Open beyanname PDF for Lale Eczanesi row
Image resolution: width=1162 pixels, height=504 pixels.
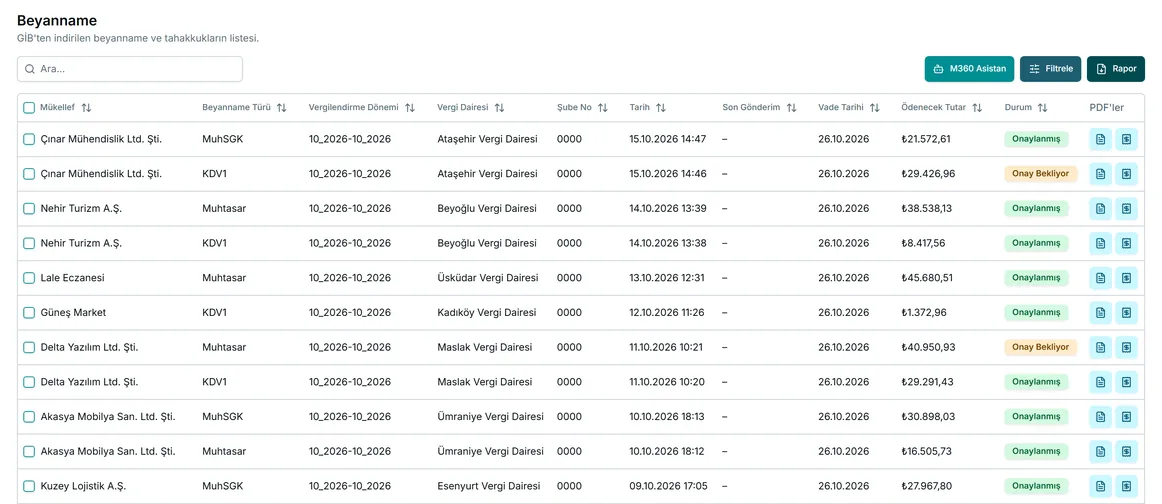pyautogui.click(x=1100, y=278)
